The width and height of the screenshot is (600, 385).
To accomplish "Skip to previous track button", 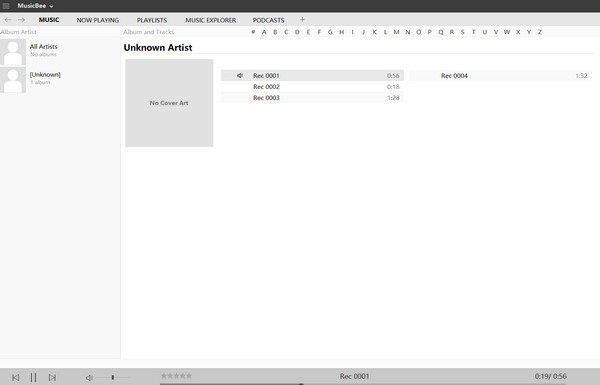I will tap(15, 377).
